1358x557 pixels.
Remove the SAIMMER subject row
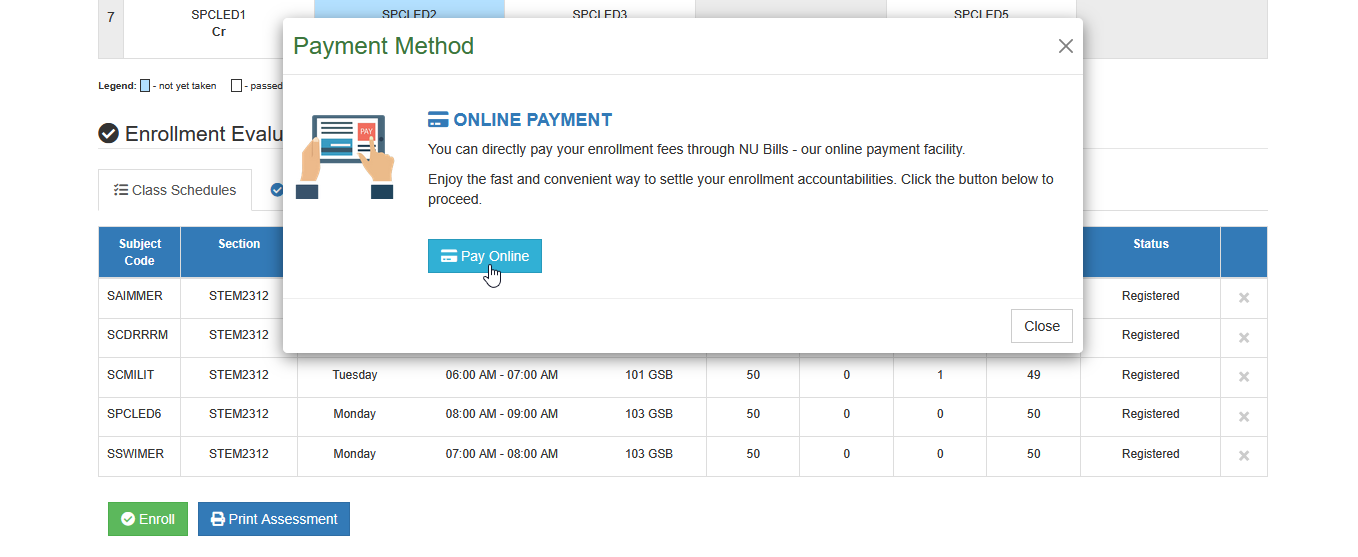(x=1244, y=298)
